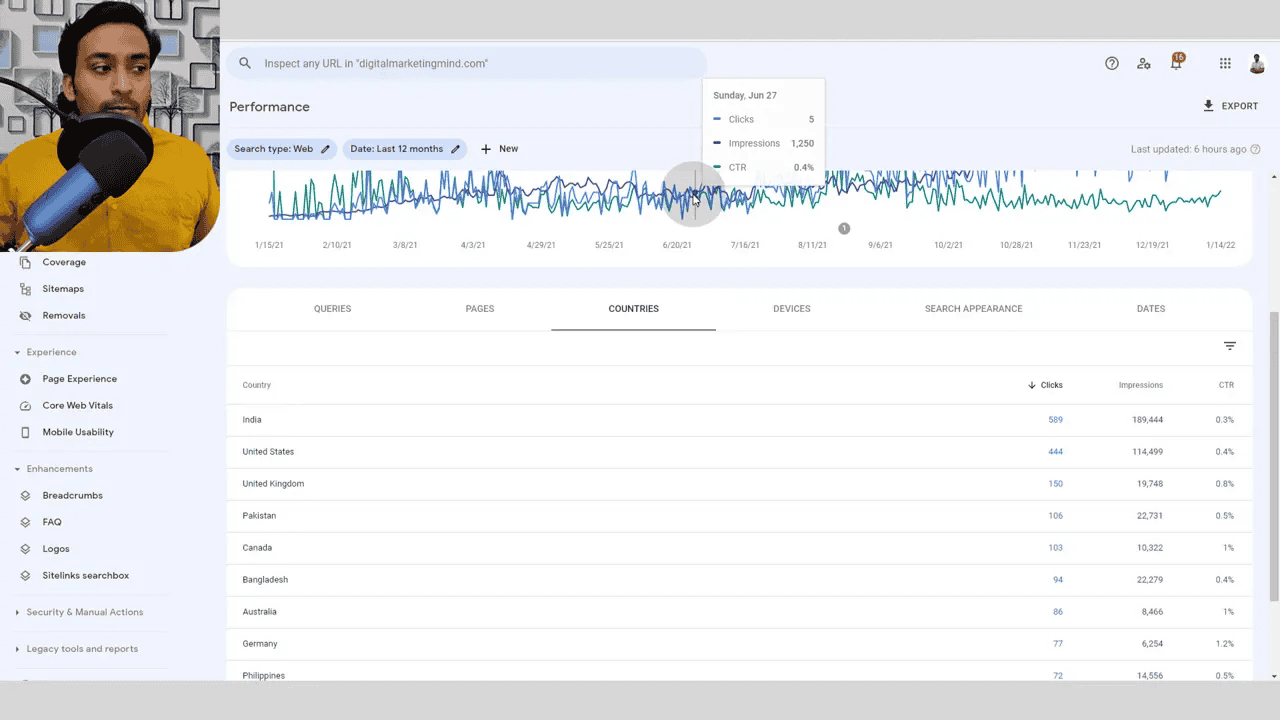The height and width of the screenshot is (720, 1280).
Task: Open the QUERIES tab
Action: pos(332,309)
